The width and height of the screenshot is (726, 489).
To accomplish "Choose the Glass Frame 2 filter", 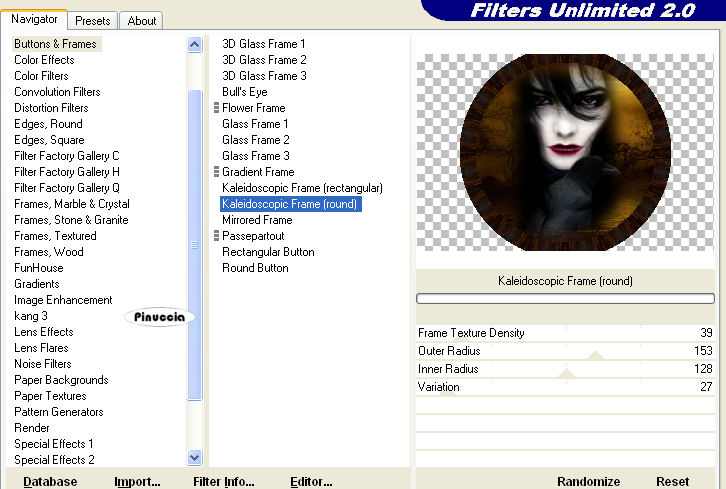I will [256, 140].
